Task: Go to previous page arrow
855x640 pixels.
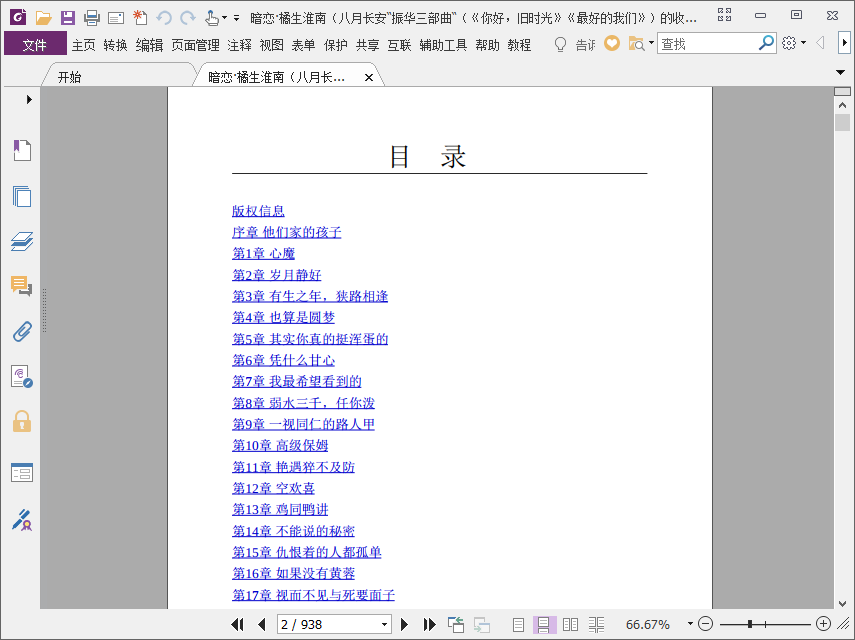Action: point(262,624)
